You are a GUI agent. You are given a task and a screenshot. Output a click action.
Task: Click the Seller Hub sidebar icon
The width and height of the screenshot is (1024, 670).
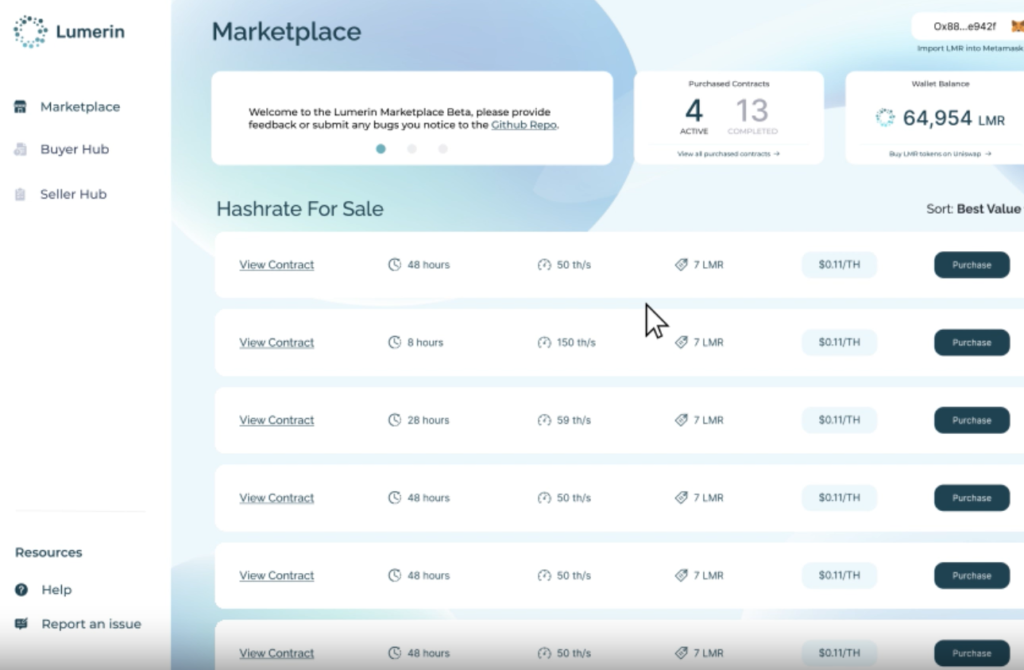[x=20, y=195]
